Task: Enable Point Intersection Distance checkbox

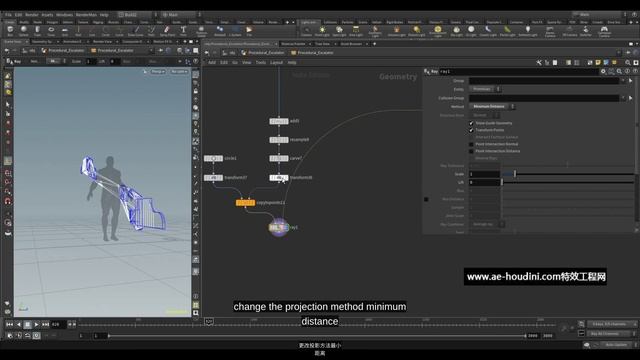Action: pos(471,151)
